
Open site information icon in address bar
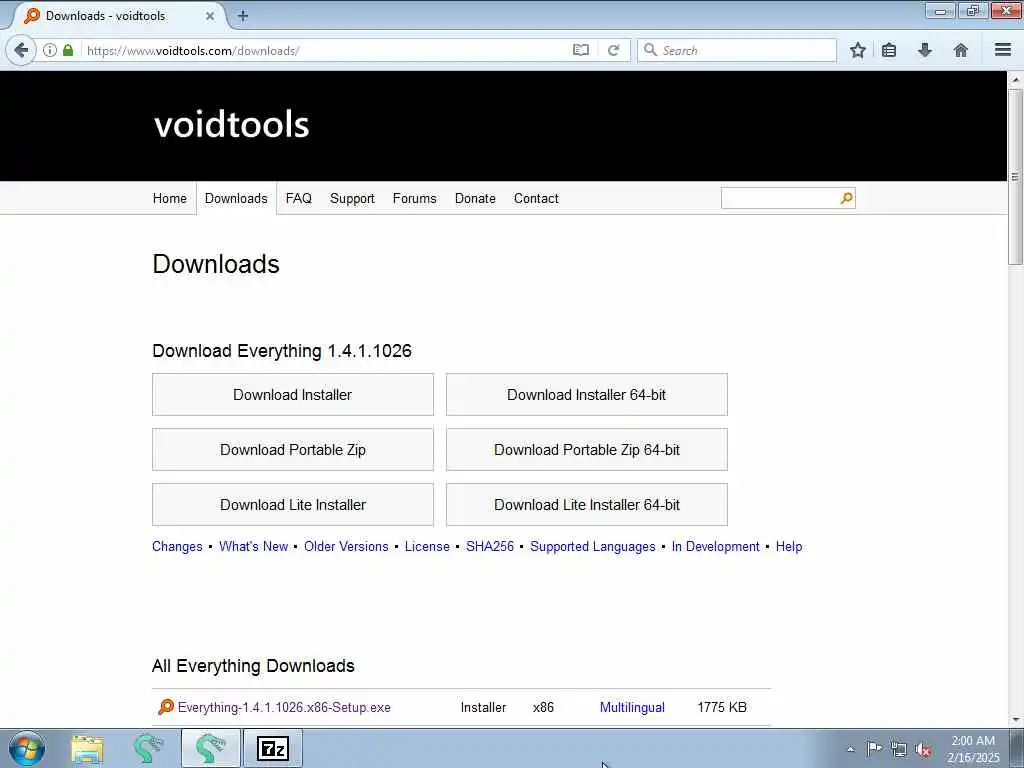coord(50,50)
